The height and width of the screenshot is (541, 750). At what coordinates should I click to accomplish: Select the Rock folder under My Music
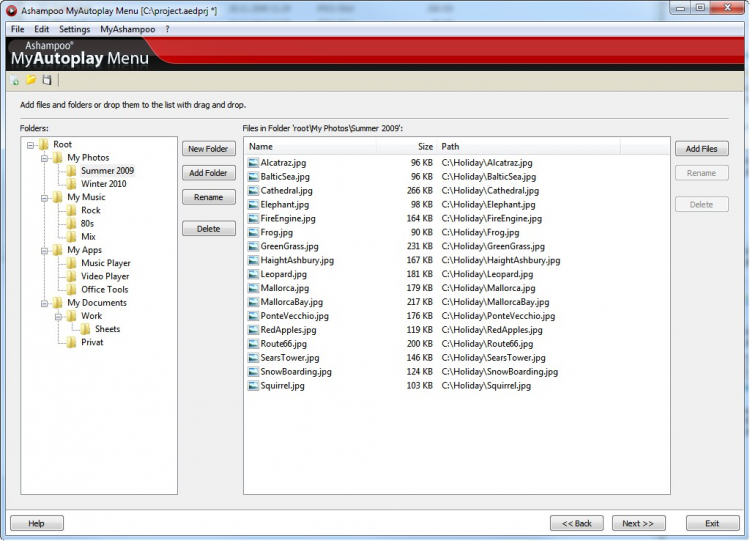91,210
